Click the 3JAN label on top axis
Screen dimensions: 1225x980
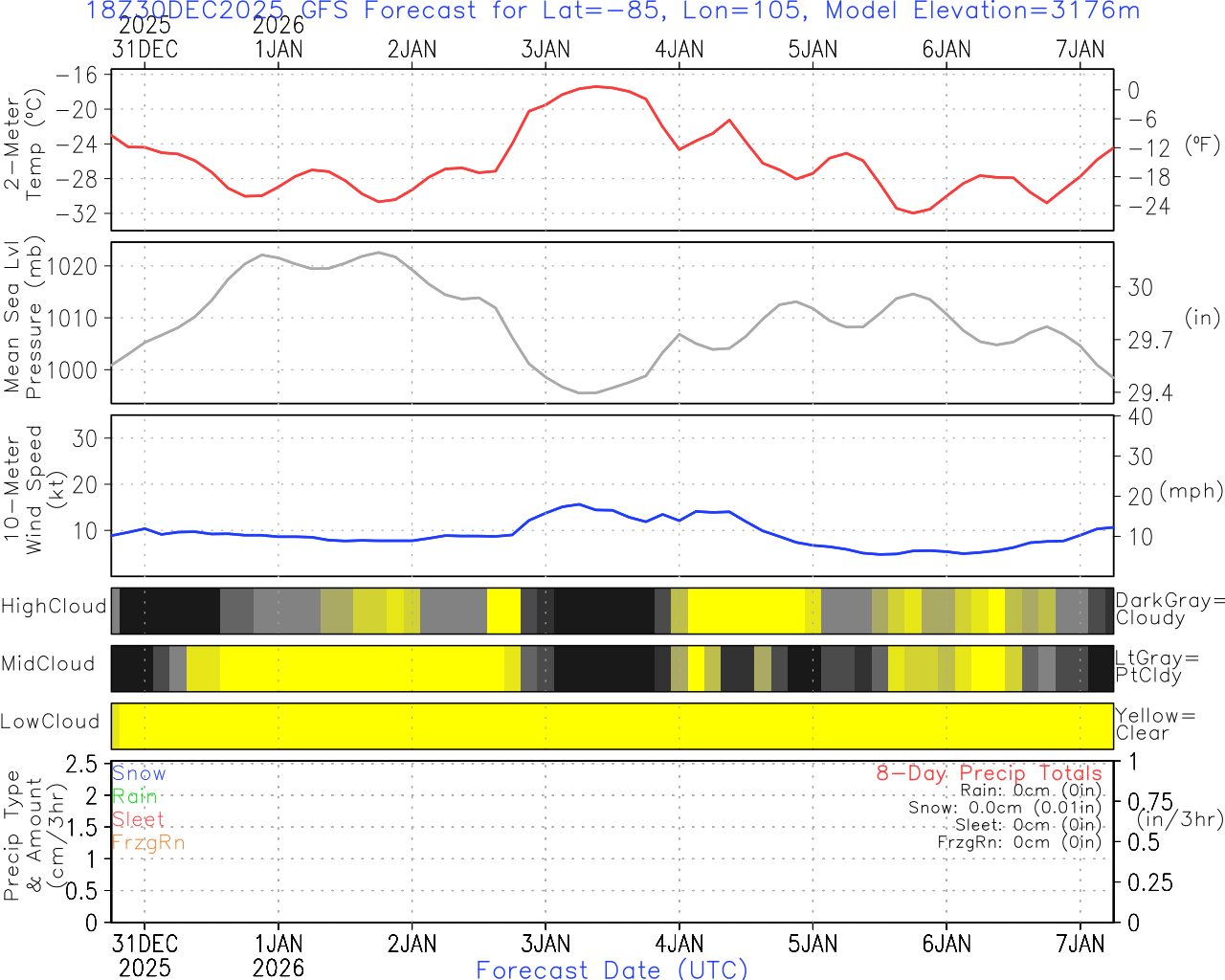coord(546,50)
